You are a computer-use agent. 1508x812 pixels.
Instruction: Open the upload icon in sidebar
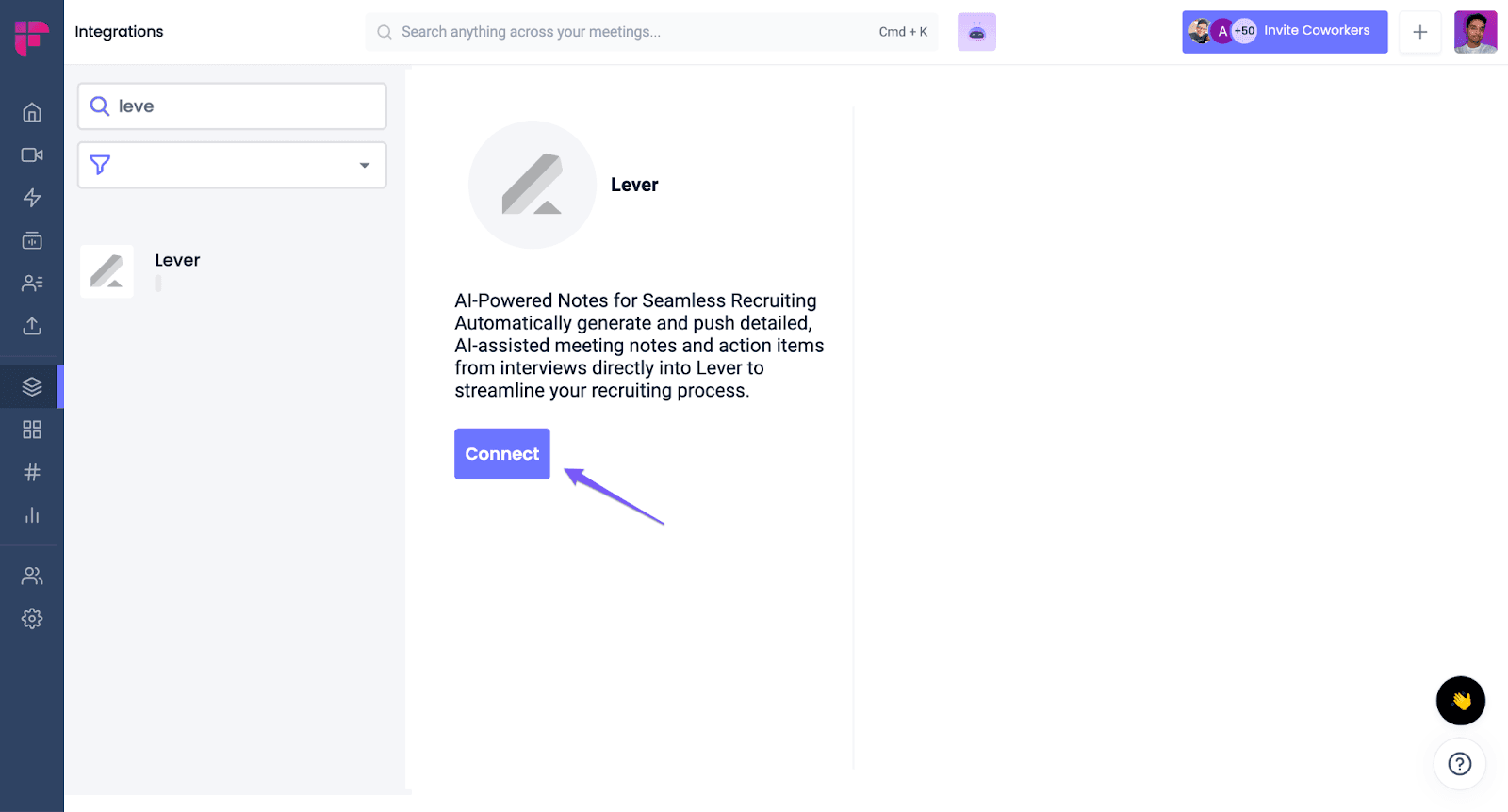32,326
